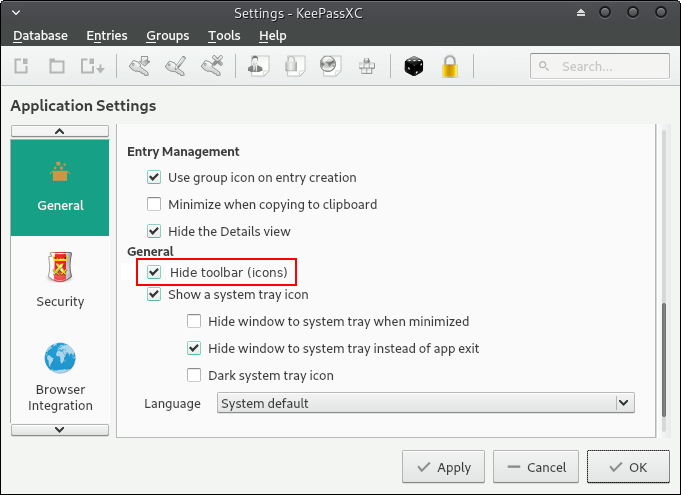Uncheck Hide the Details view
681x495 pixels.
pos(154,231)
